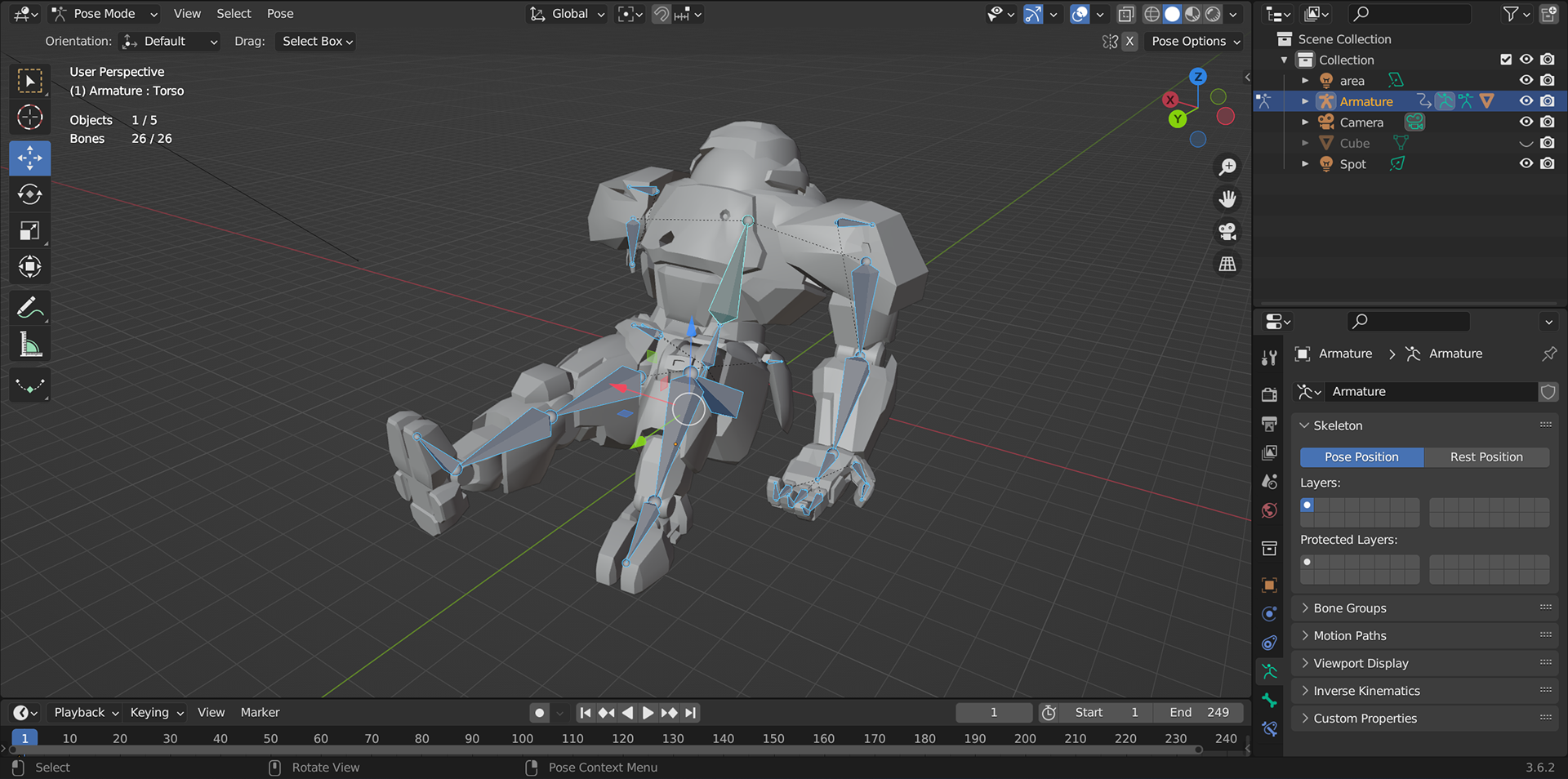Choose the Rotate tool
The height and width of the screenshot is (779, 1568).
(x=30, y=194)
